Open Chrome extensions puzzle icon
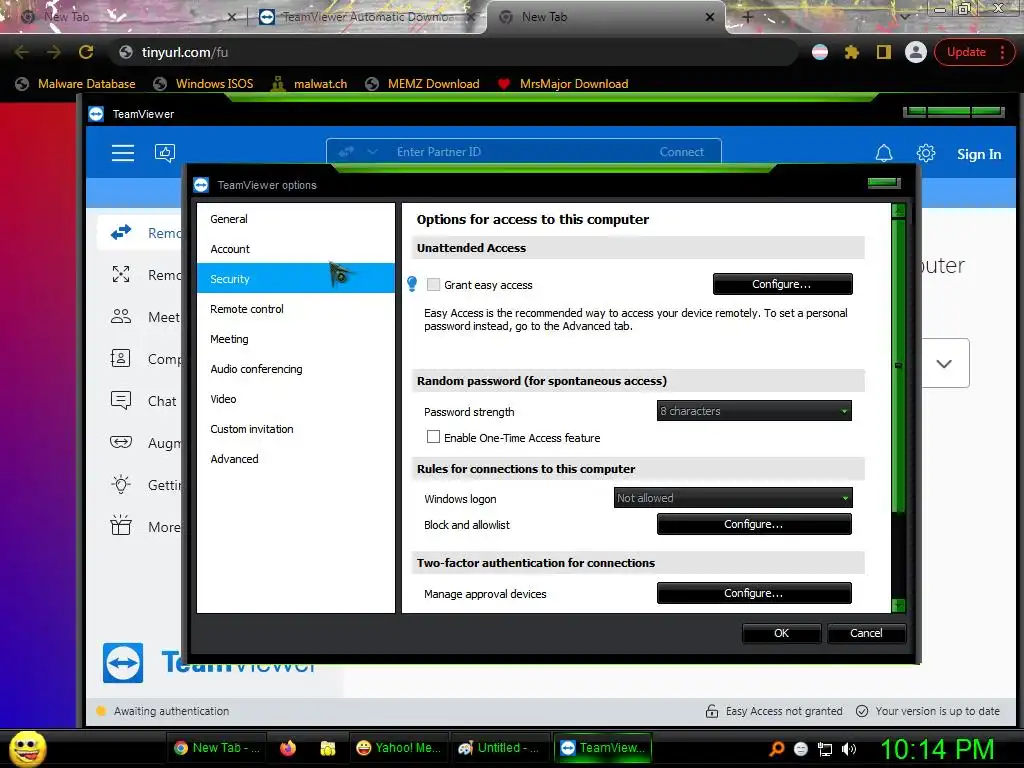 (852, 52)
